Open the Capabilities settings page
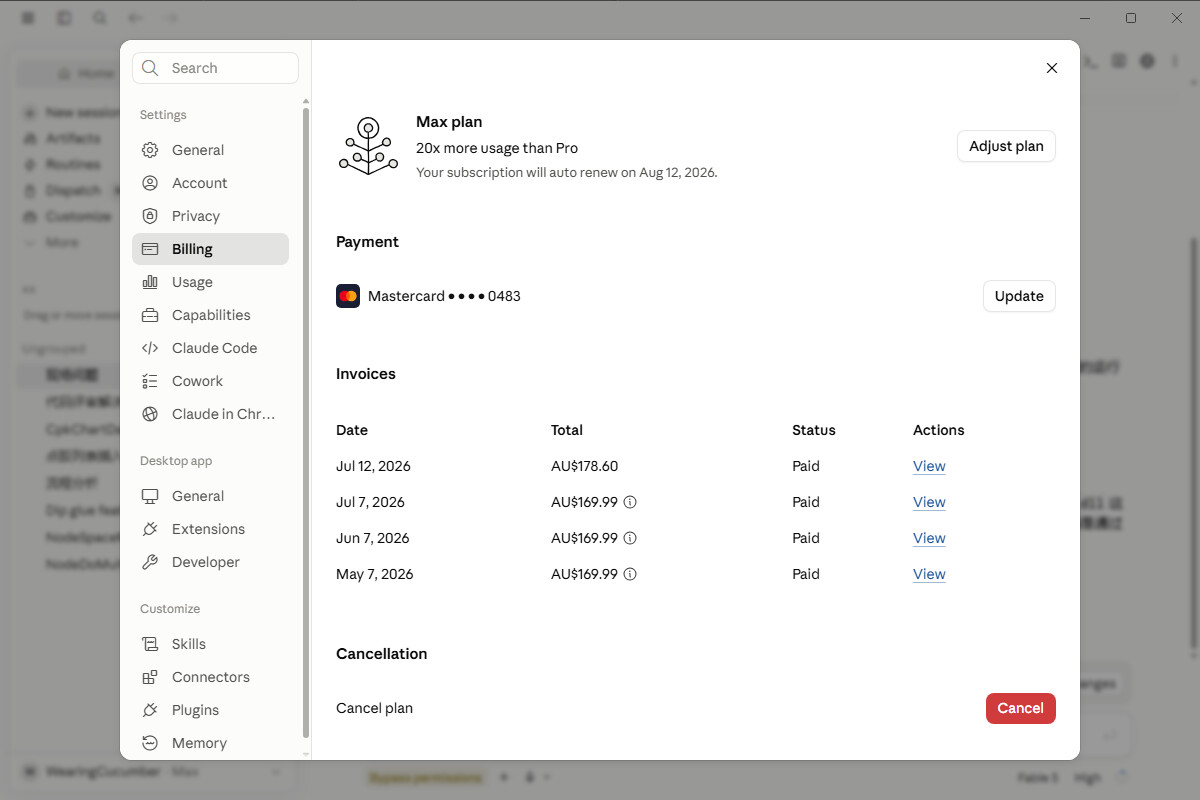The height and width of the screenshot is (800, 1200). point(210,315)
